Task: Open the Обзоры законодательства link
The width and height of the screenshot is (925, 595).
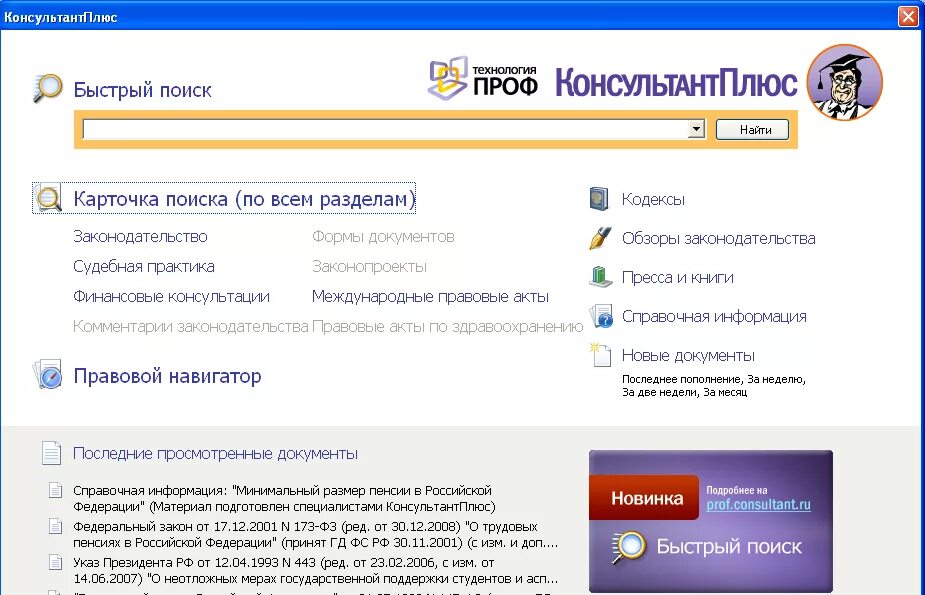Action: click(719, 238)
